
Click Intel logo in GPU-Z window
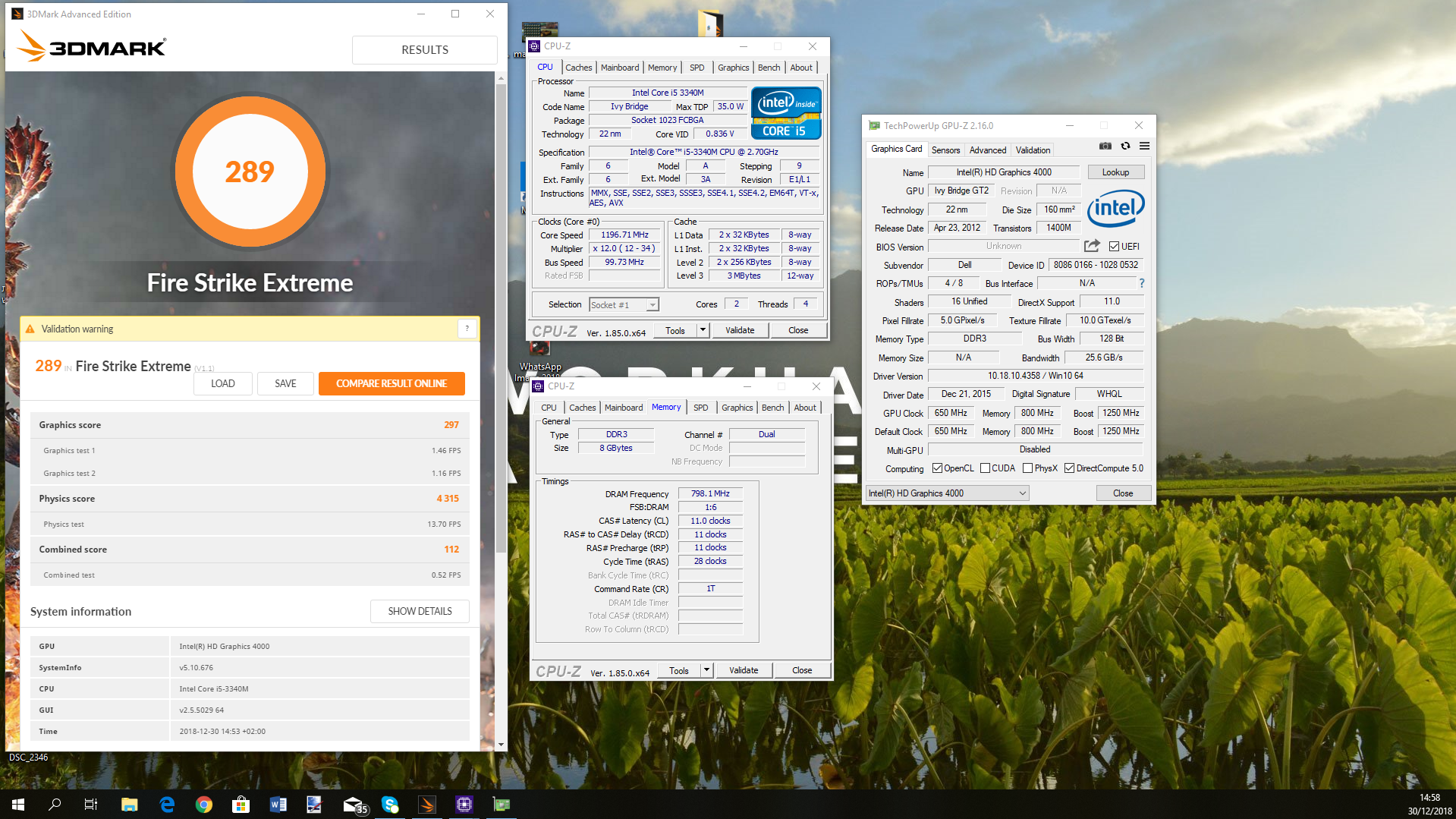click(1115, 208)
